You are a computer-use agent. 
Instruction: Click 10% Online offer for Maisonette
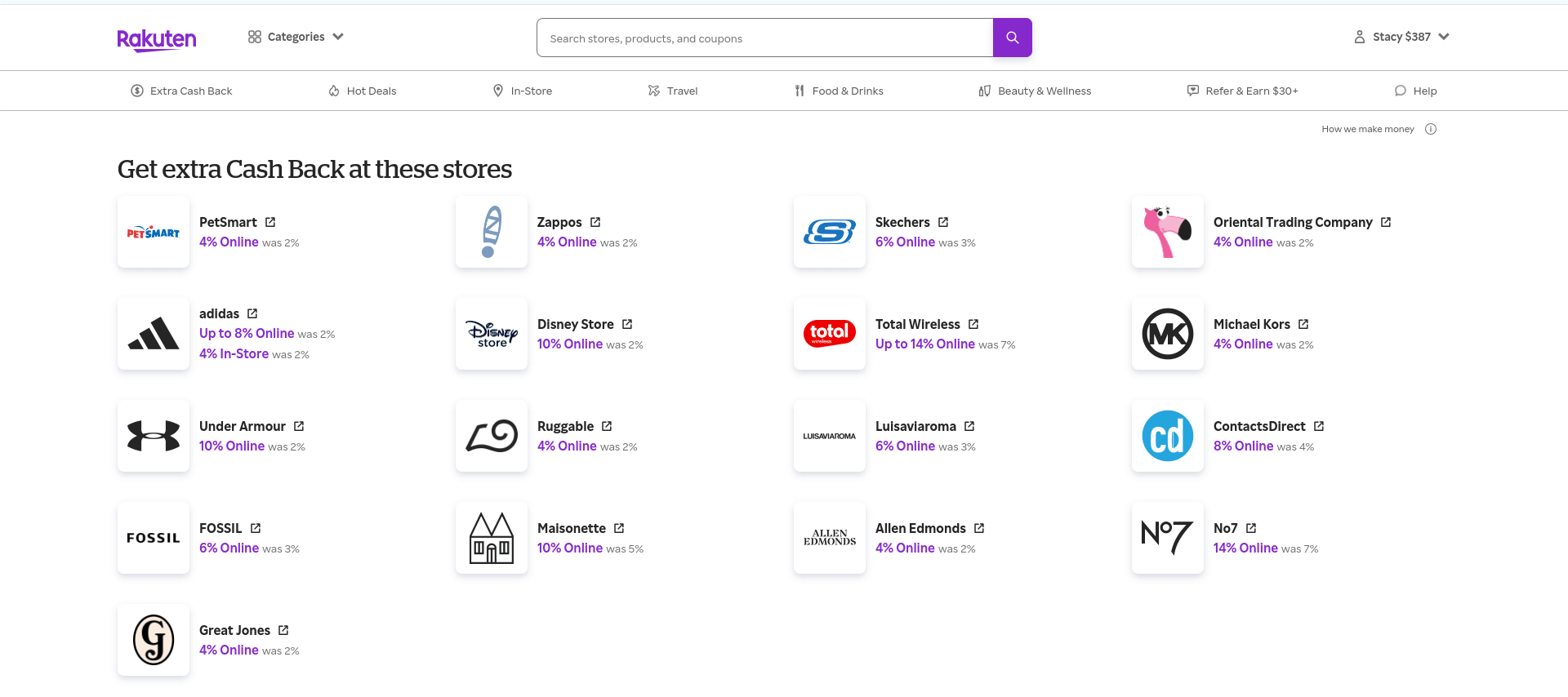570,548
